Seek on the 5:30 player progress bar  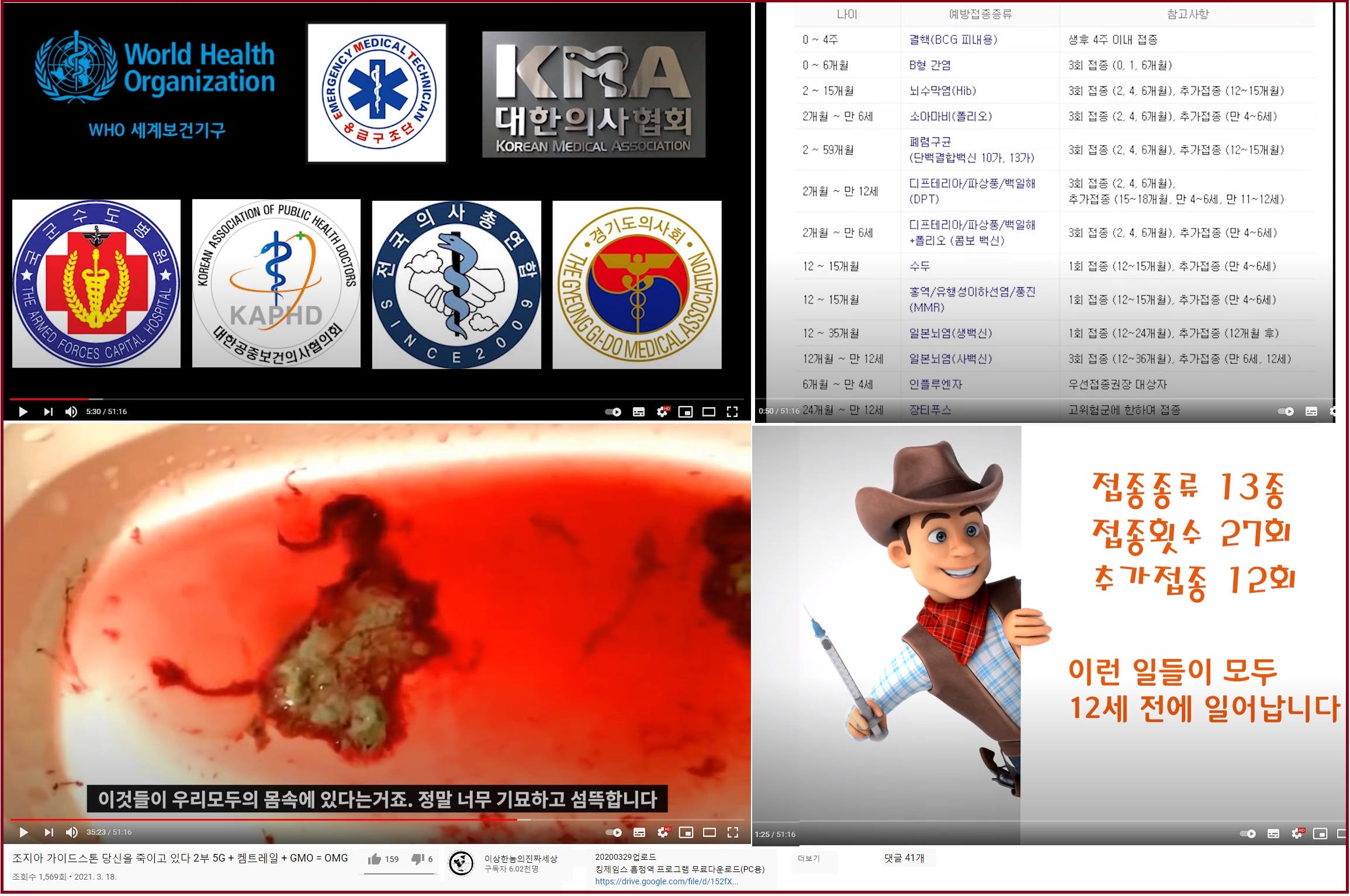[377, 400]
